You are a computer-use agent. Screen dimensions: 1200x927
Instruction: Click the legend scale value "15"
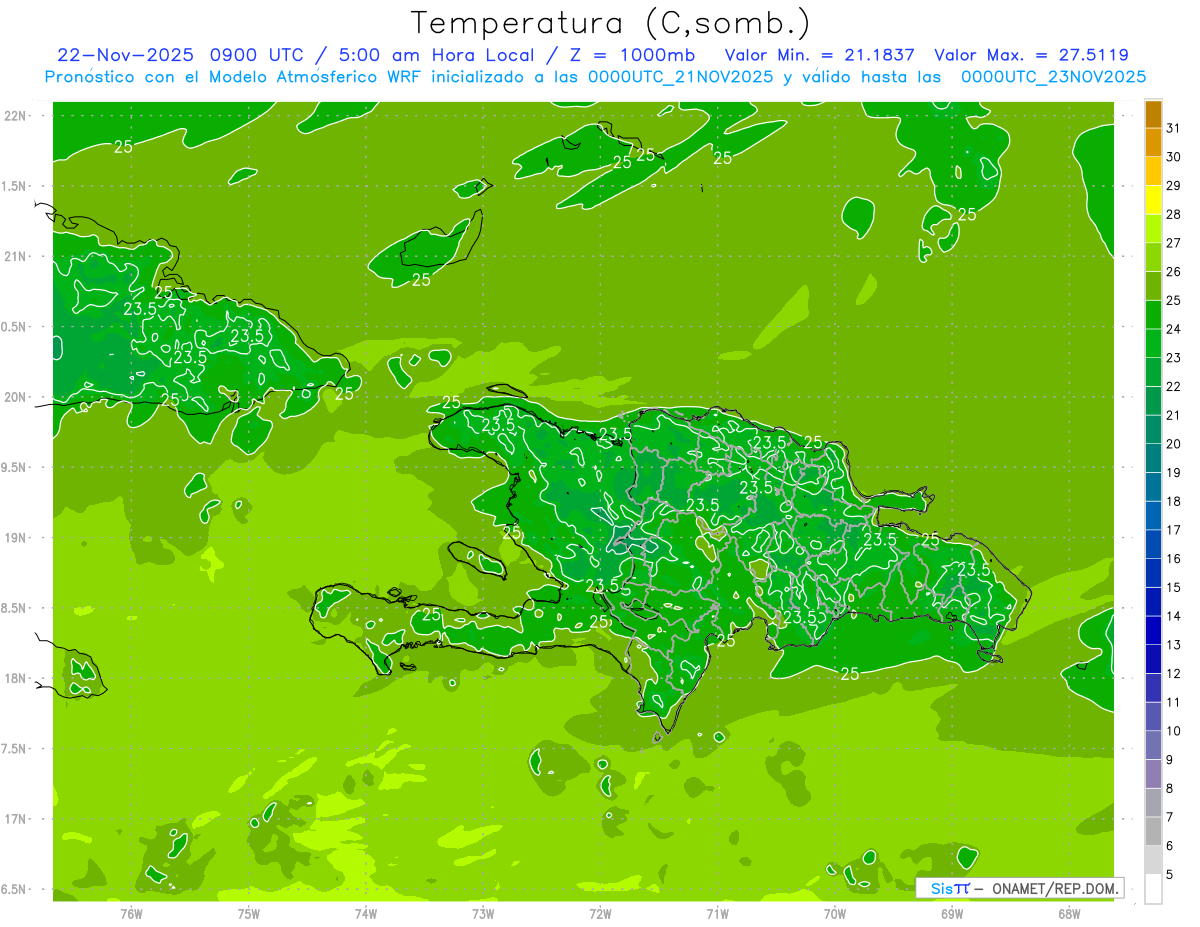(1174, 588)
